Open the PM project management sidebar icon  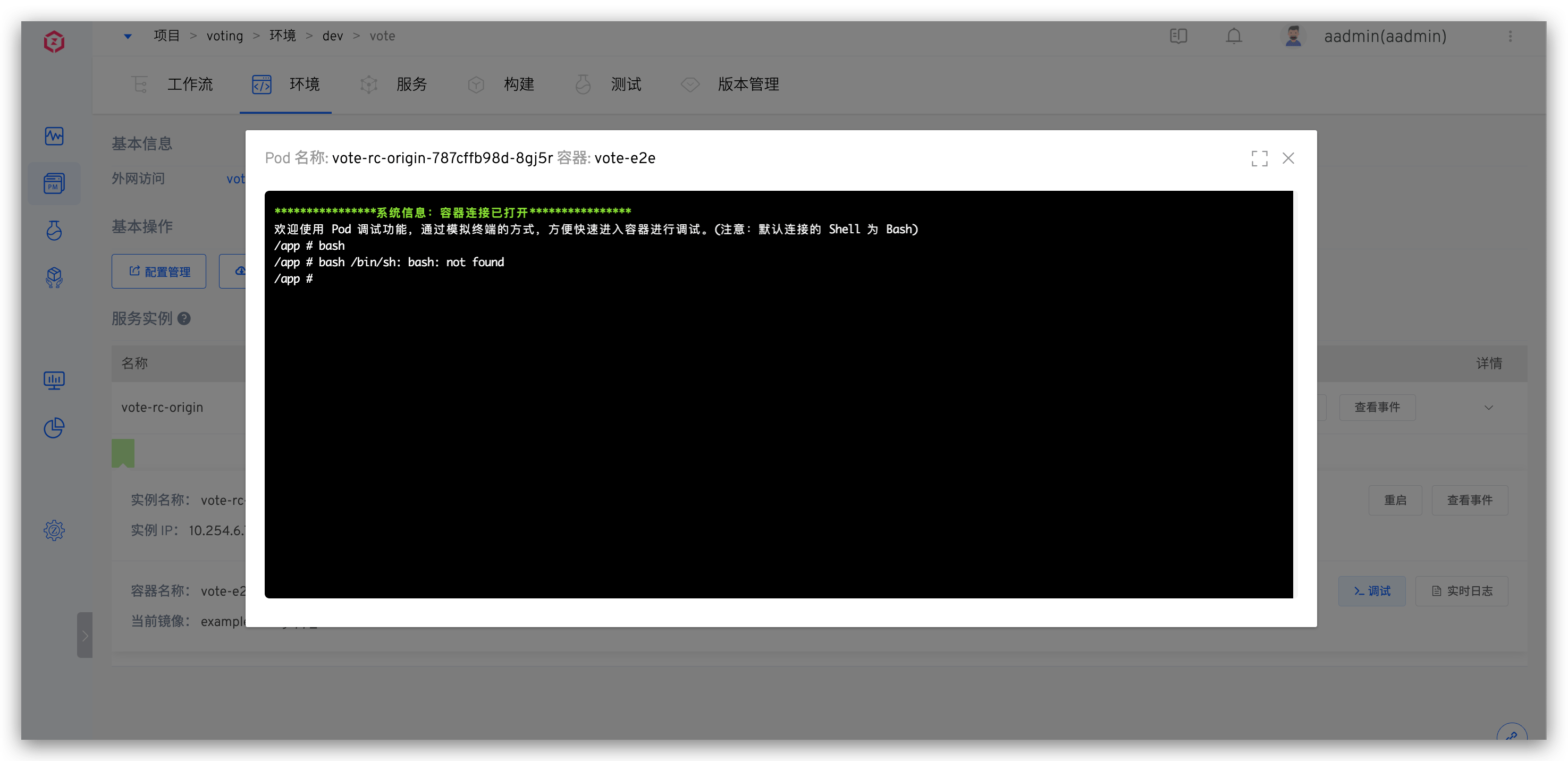54,183
